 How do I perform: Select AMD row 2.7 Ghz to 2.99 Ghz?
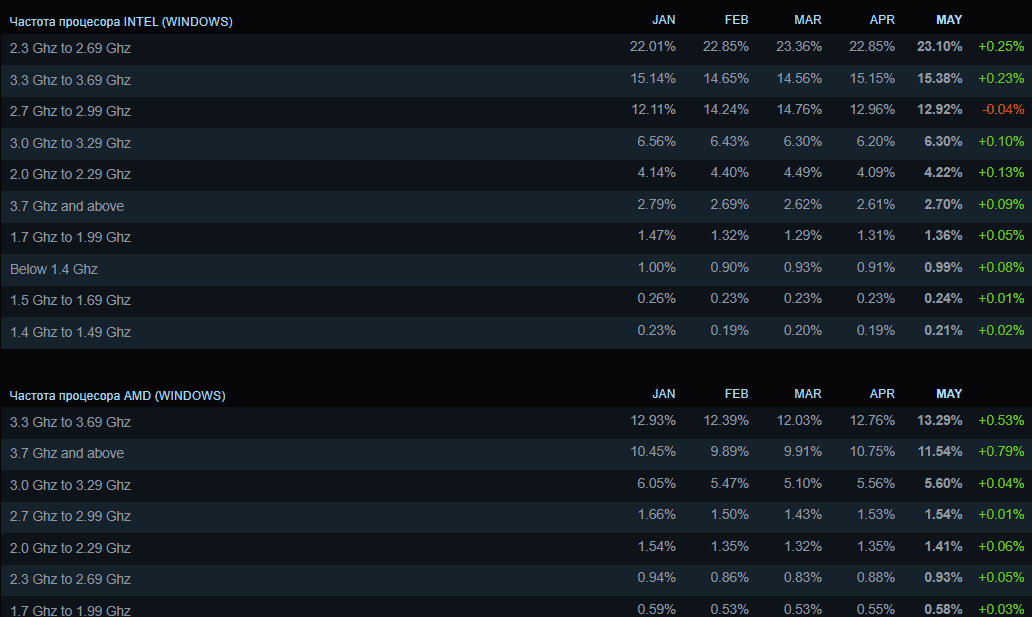(70, 516)
